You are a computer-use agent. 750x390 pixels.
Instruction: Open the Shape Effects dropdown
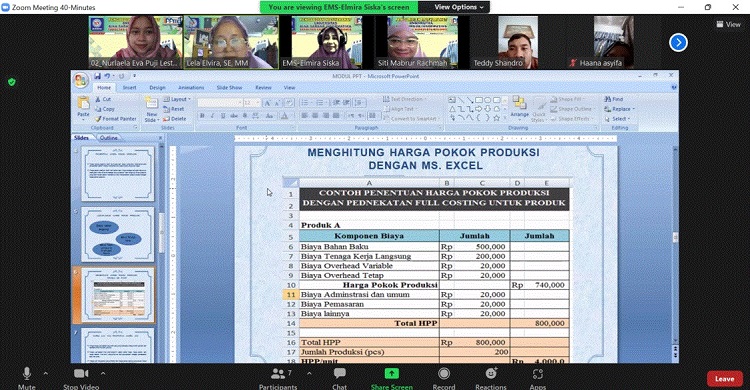click(572, 118)
